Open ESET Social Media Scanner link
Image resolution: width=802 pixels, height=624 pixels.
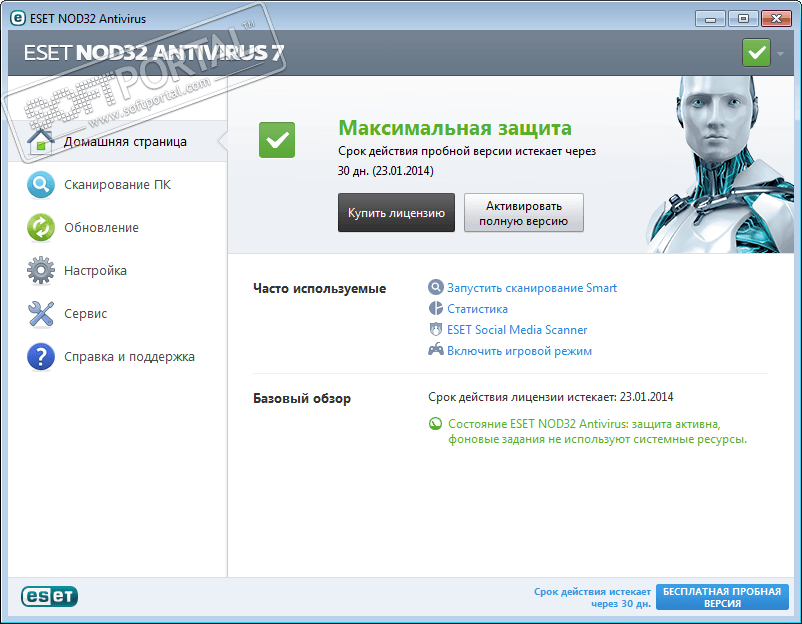(517, 330)
